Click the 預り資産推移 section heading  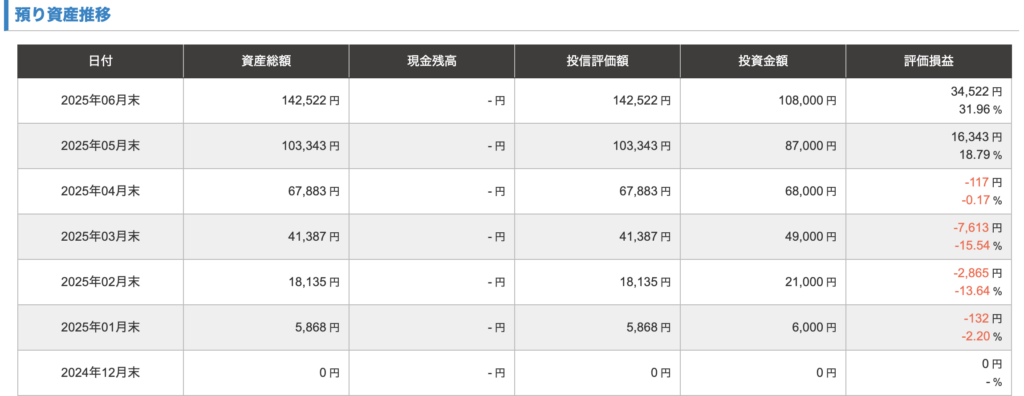pyautogui.click(x=63, y=14)
